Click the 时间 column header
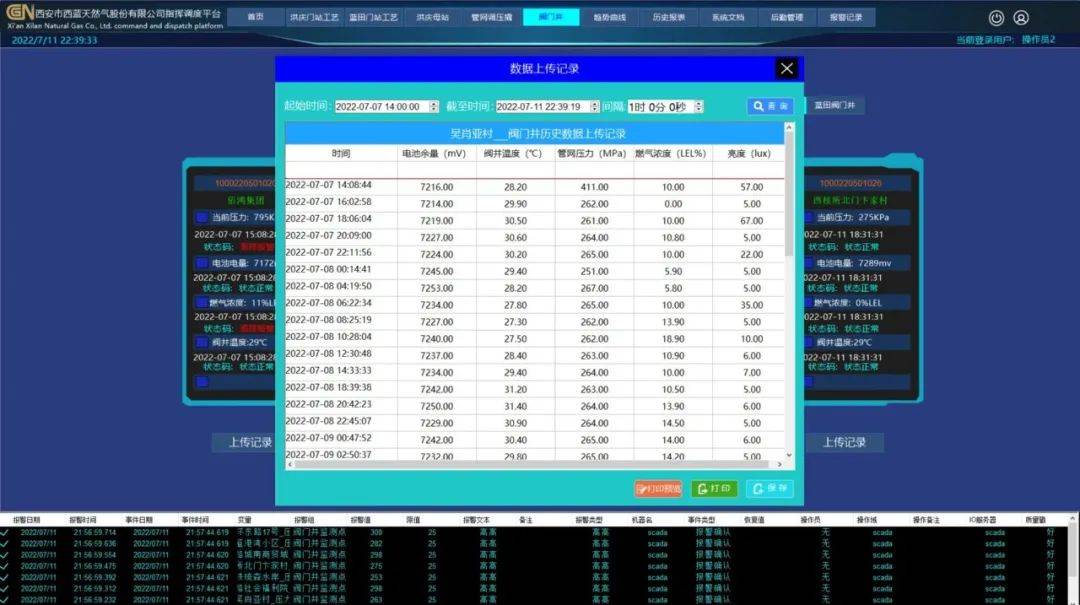 coord(340,154)
